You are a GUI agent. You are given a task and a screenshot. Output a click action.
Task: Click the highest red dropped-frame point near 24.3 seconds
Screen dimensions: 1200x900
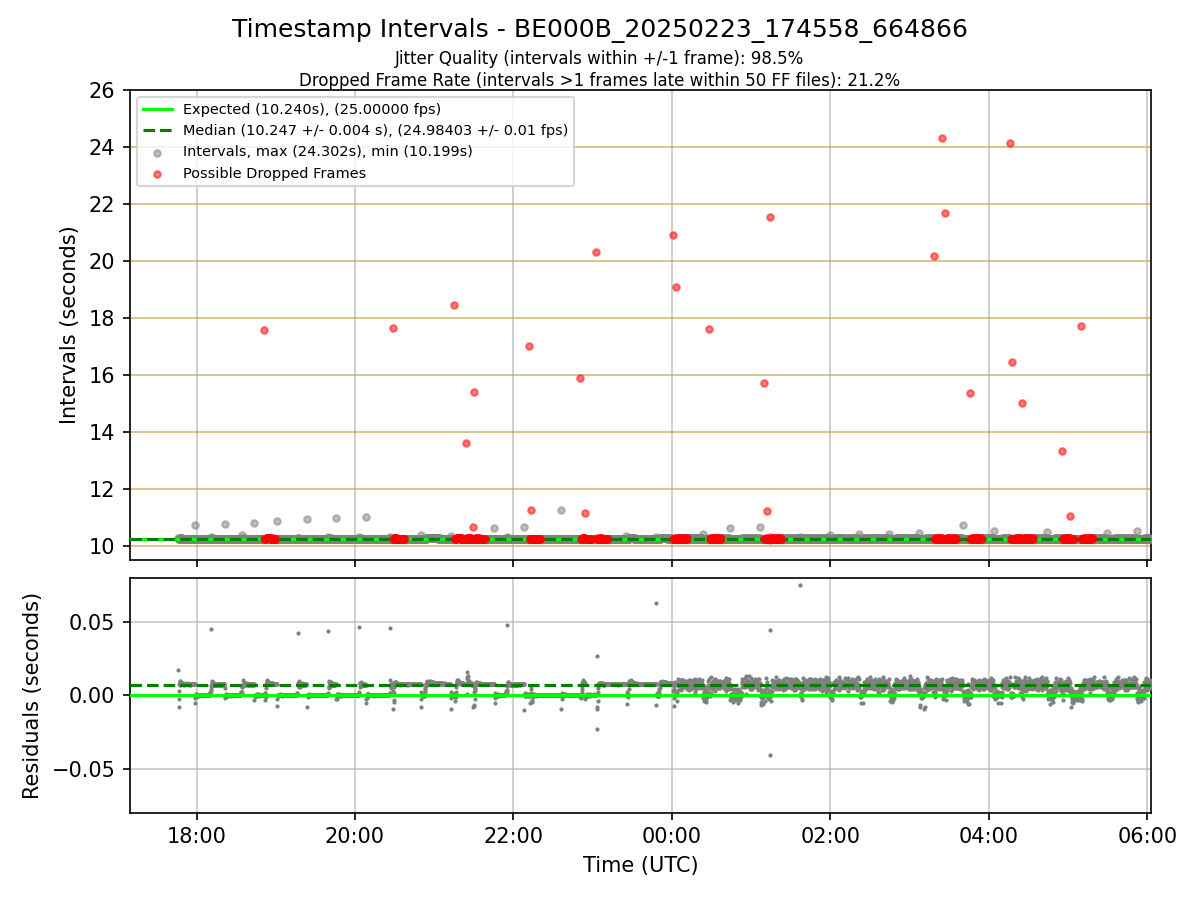point(942,138)
